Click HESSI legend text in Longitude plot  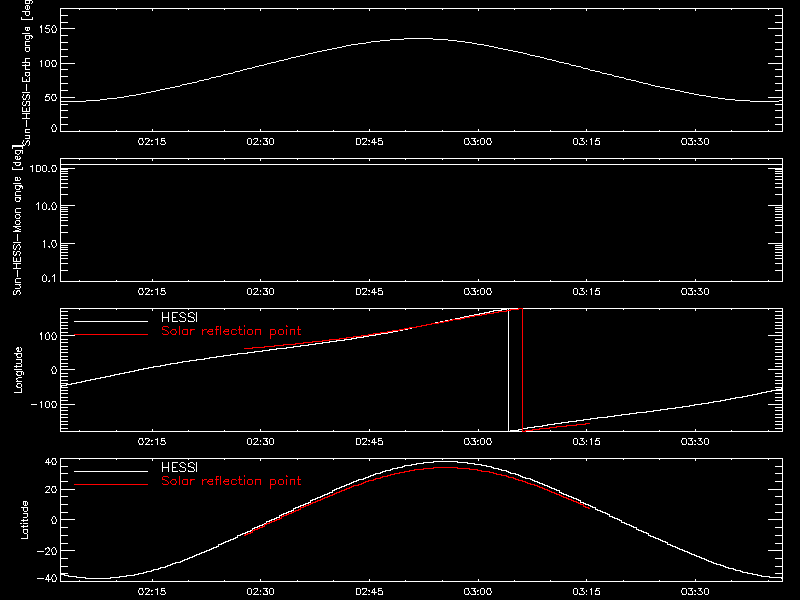coord(179,317)
